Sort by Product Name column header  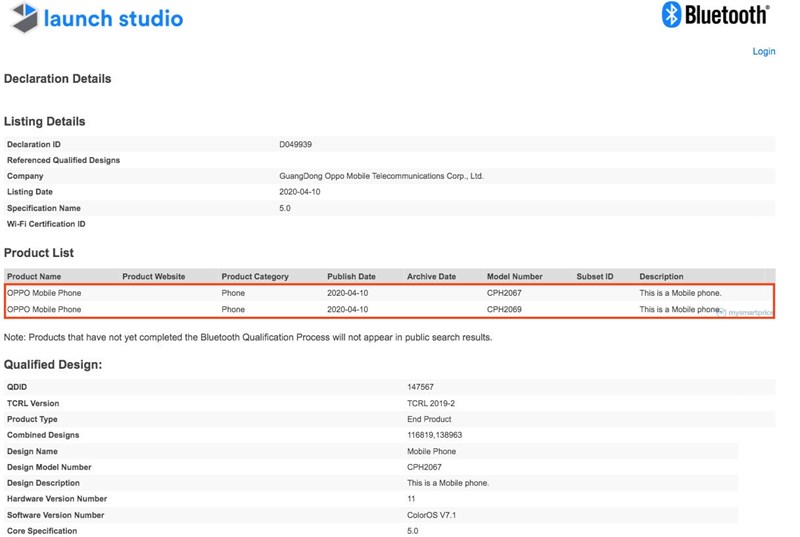pyautogui.click(x=34, y=276)
